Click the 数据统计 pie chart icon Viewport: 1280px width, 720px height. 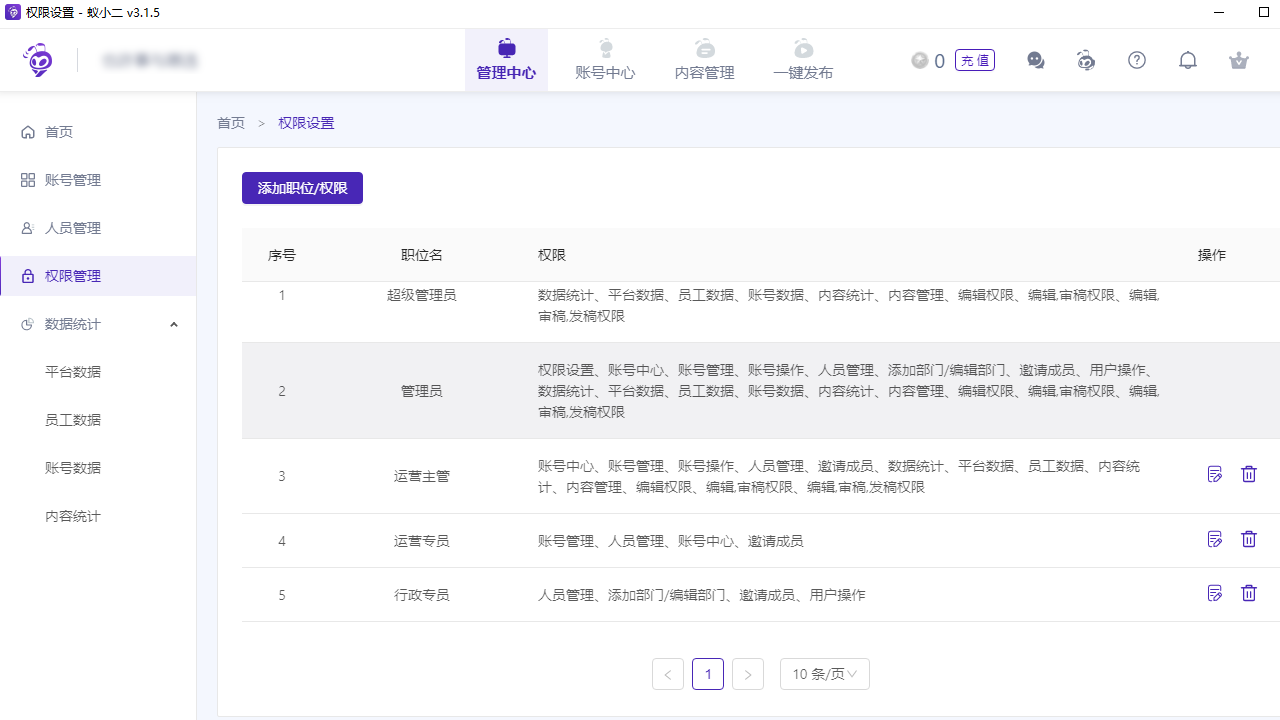[x=28, y=324]
